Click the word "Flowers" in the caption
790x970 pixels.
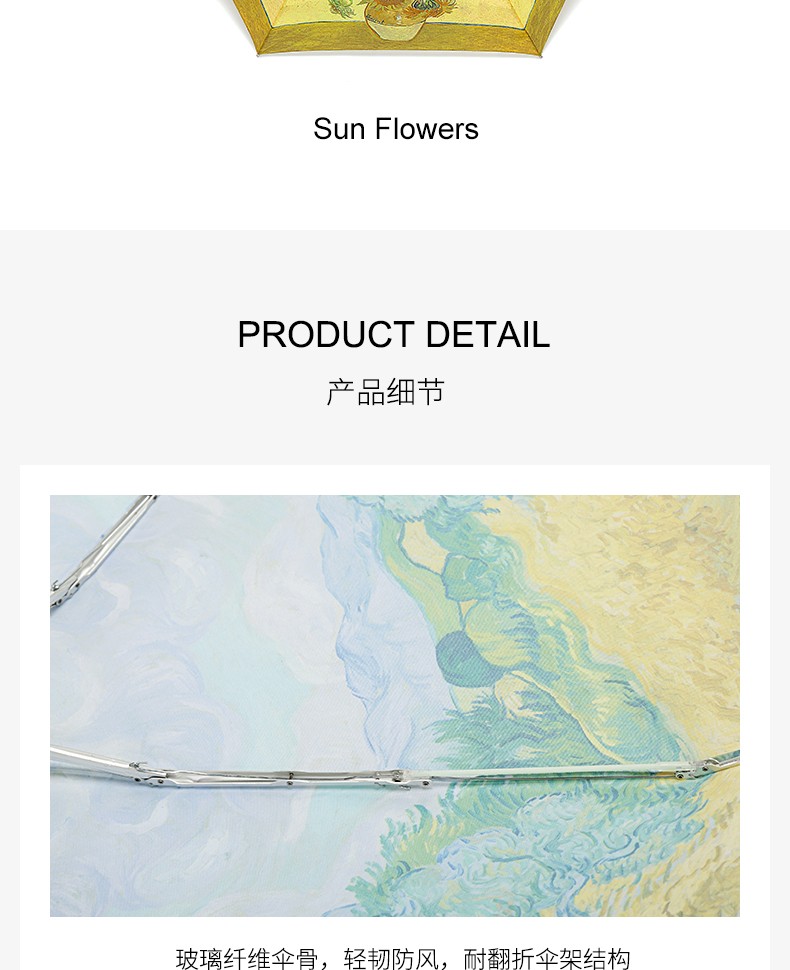pos(427,129)
